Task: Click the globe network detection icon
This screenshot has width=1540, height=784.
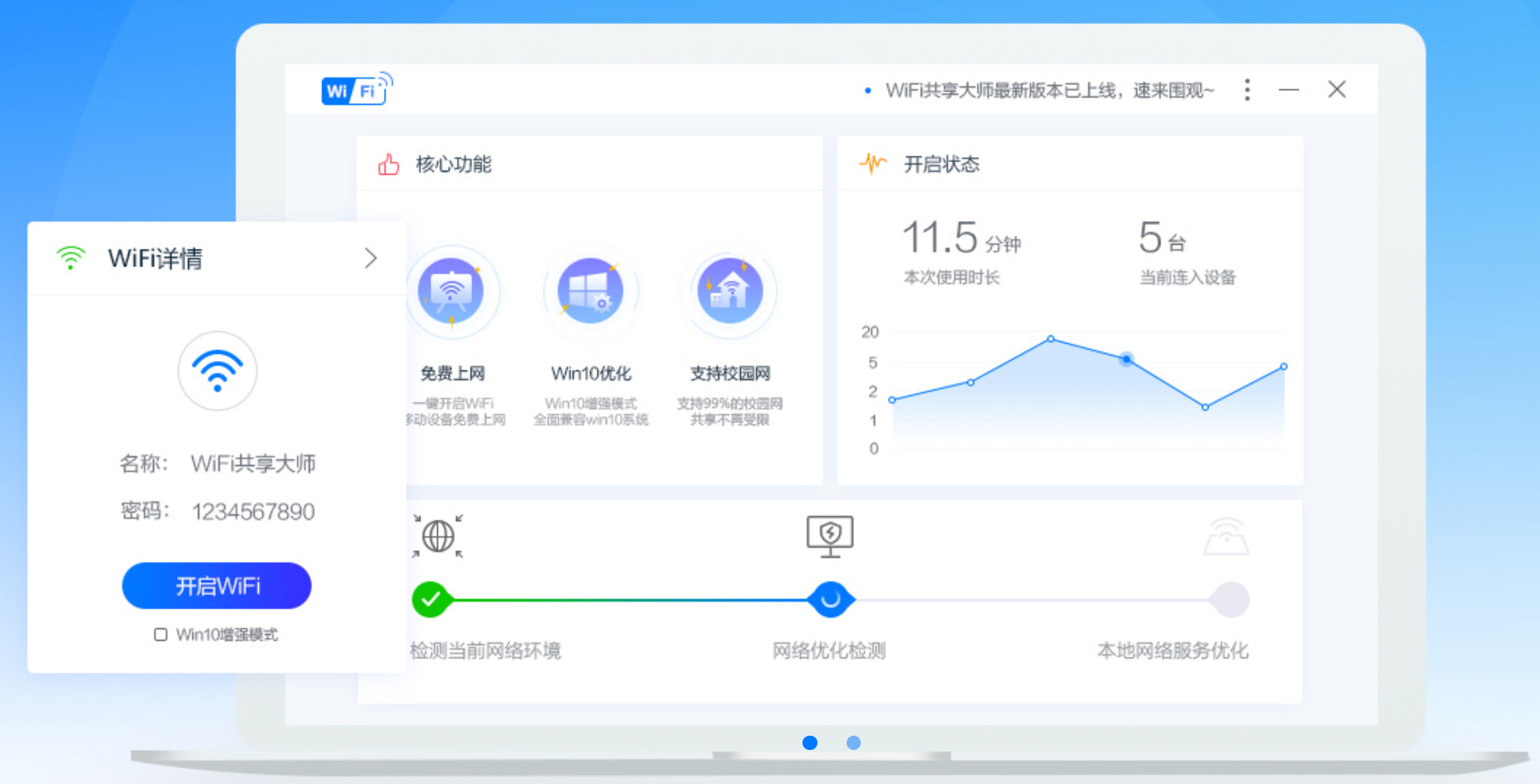Action: pos(438,535)
